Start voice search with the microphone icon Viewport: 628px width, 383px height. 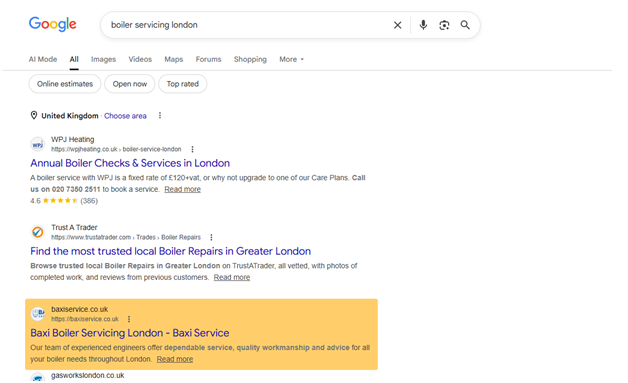pos(423,25)
